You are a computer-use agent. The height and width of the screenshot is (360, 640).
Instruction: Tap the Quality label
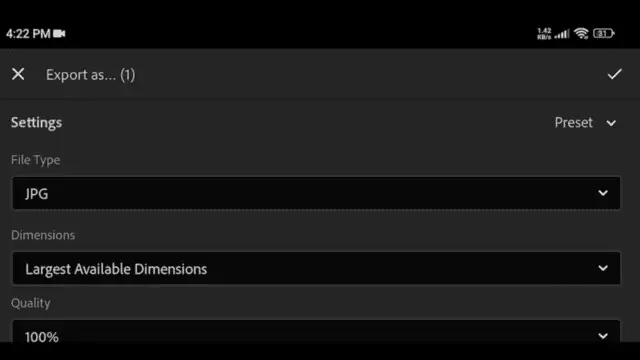point(31,303)
